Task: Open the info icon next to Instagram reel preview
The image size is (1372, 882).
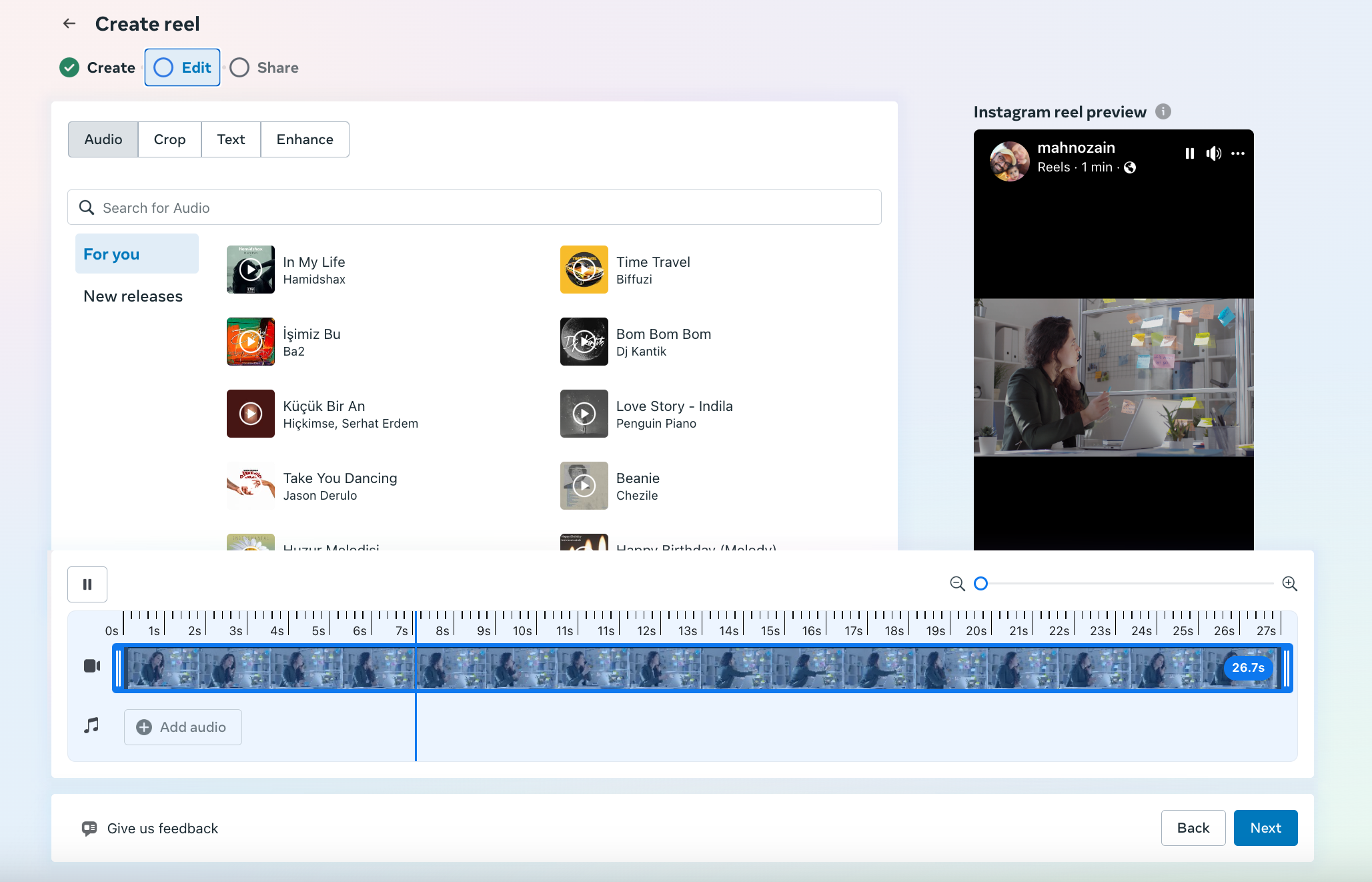Action: (x=1163, y=111)
